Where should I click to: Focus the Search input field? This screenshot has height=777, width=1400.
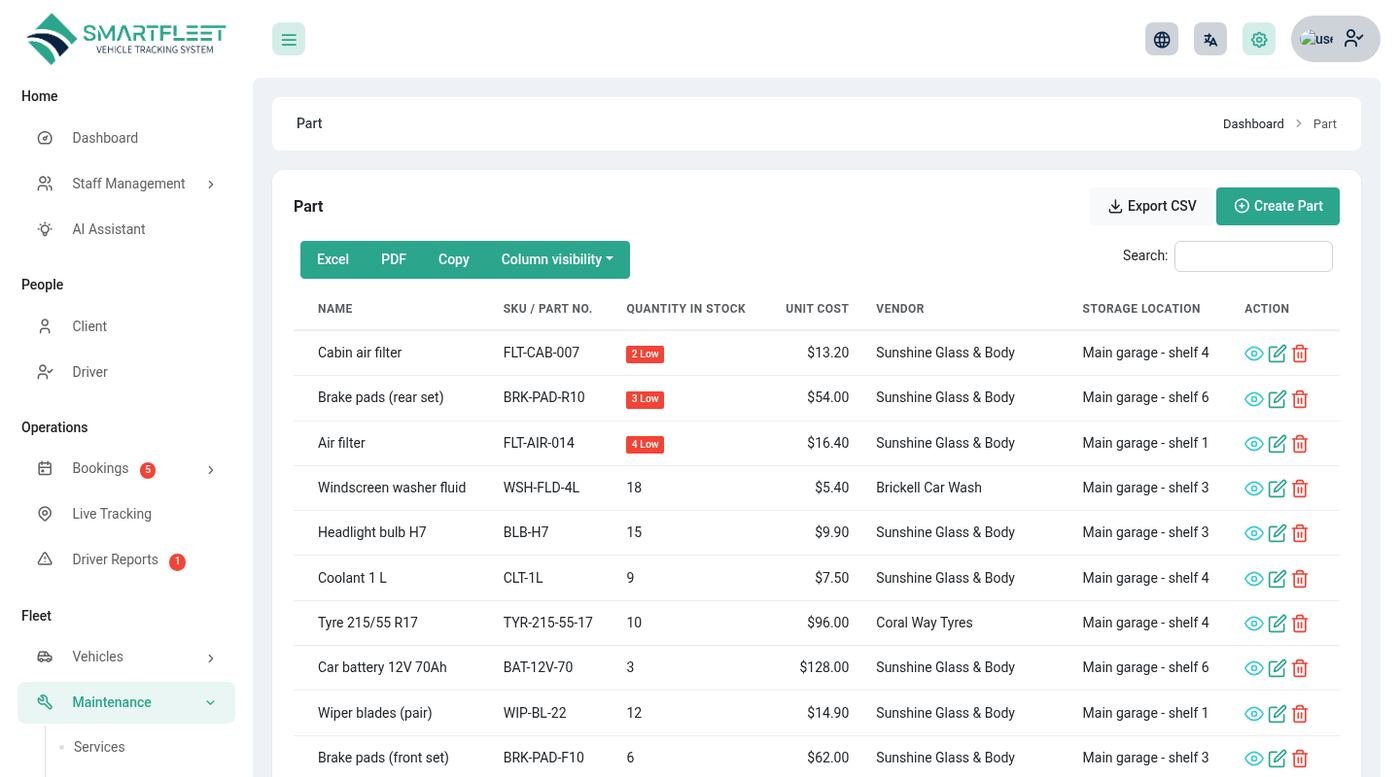pyautogui.click(x=1253, y=256)
